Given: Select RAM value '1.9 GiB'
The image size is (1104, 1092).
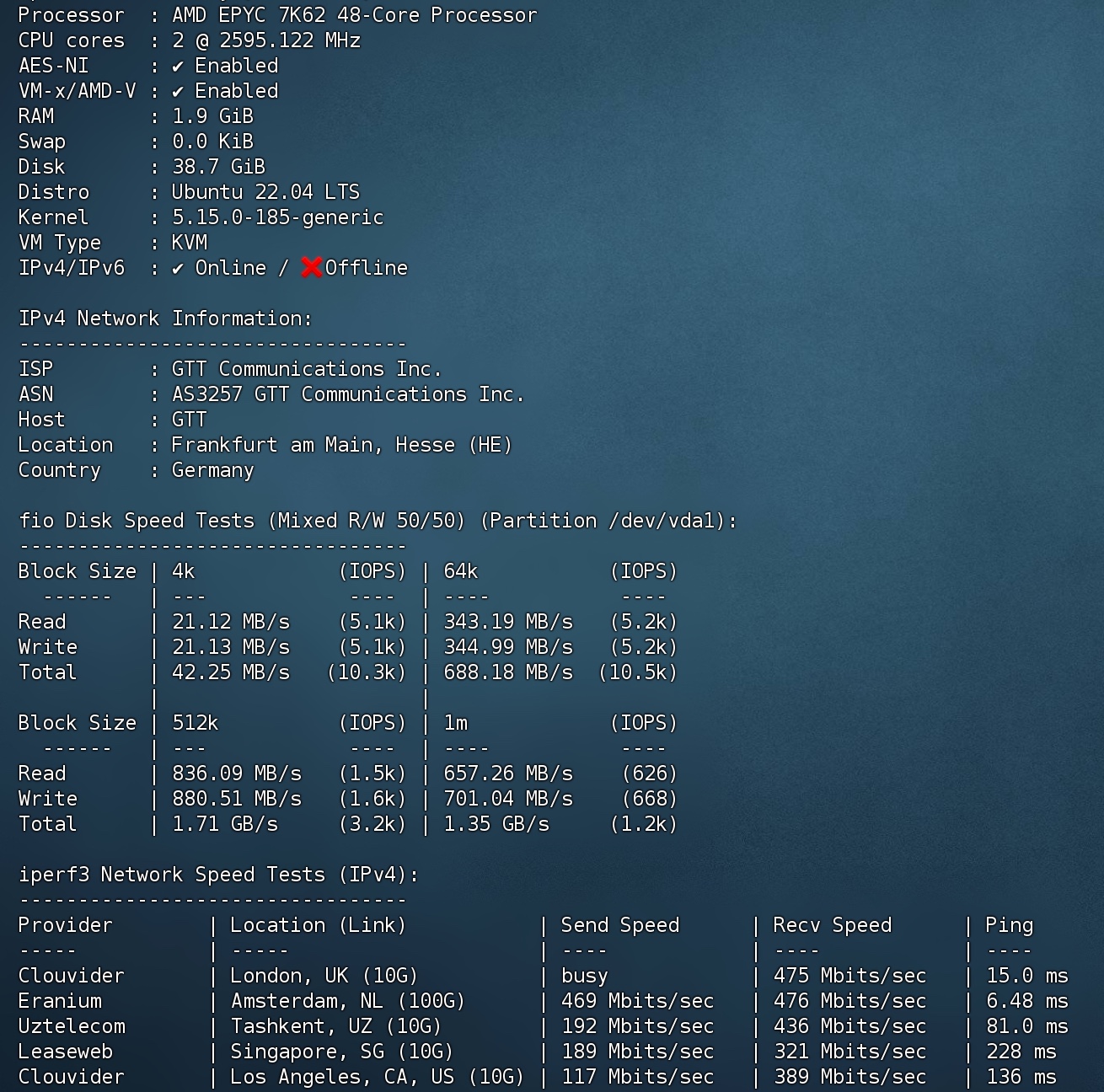Looking at the screenshot, I should 212,116.
